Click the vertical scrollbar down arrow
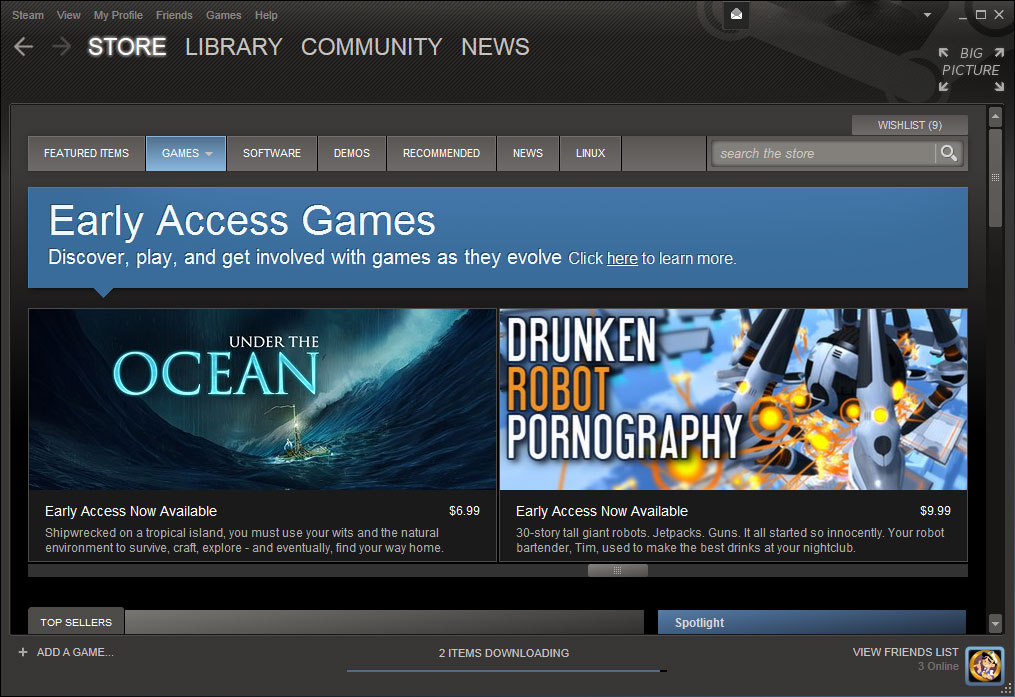 coord(995,622)
